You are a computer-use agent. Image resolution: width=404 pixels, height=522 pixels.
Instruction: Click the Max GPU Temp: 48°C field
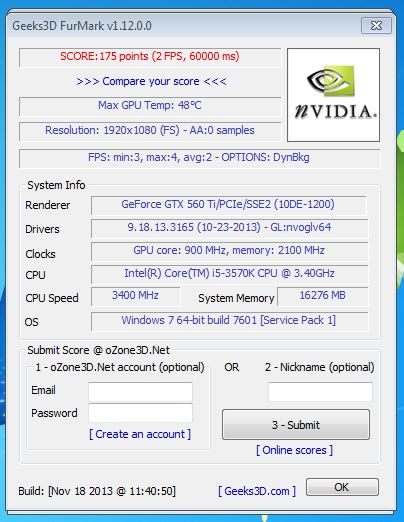[x=150, y=106]
